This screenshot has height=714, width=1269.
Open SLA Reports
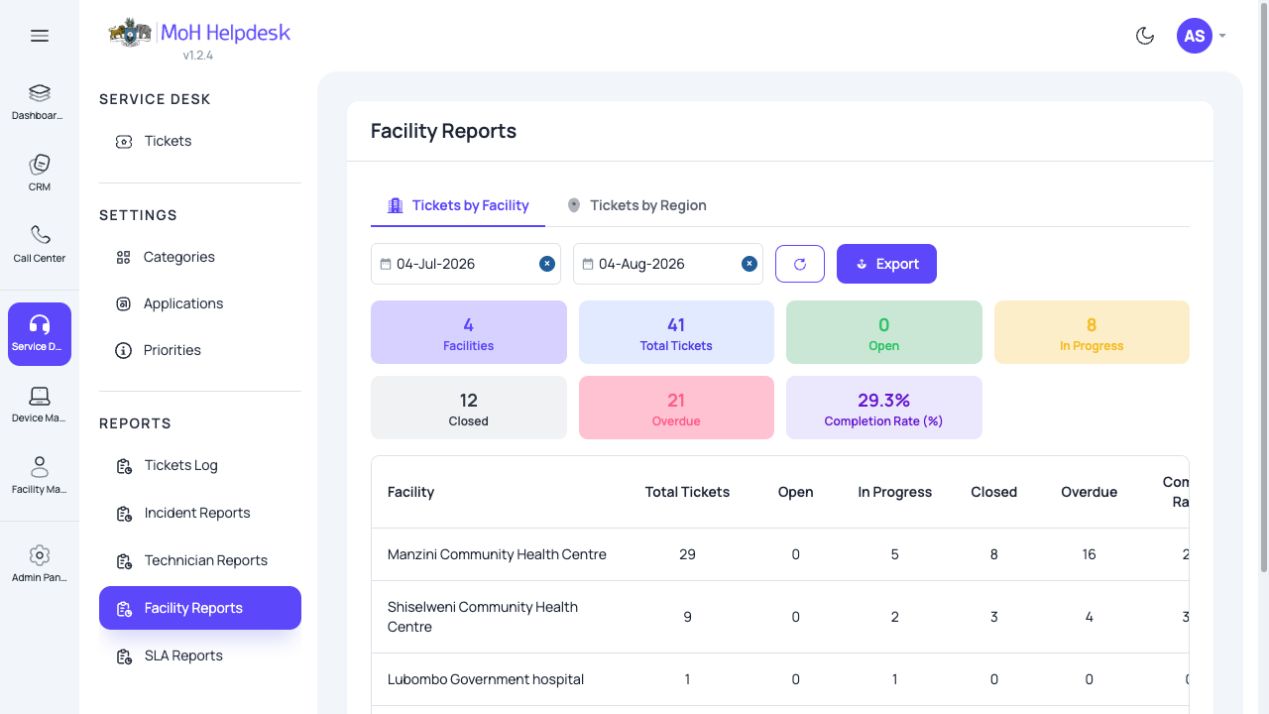200,656
